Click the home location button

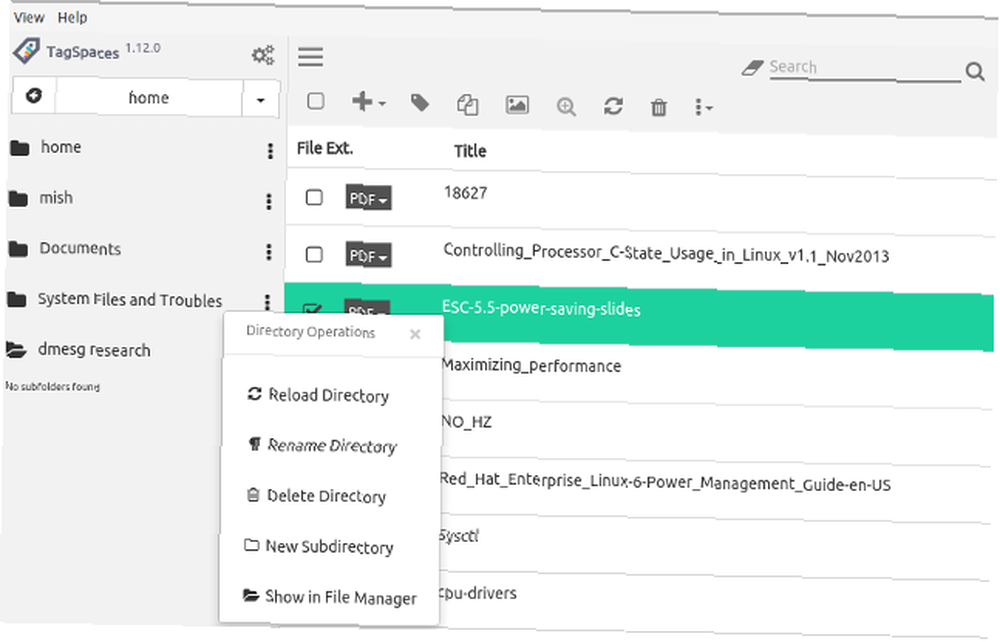(149, 98)
